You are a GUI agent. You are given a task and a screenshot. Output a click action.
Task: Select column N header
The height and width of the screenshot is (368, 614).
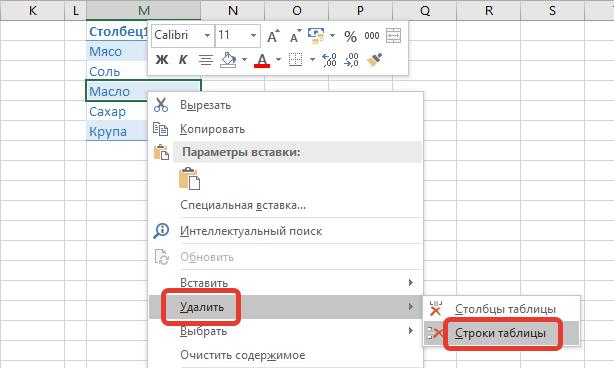tap(233, 10)
